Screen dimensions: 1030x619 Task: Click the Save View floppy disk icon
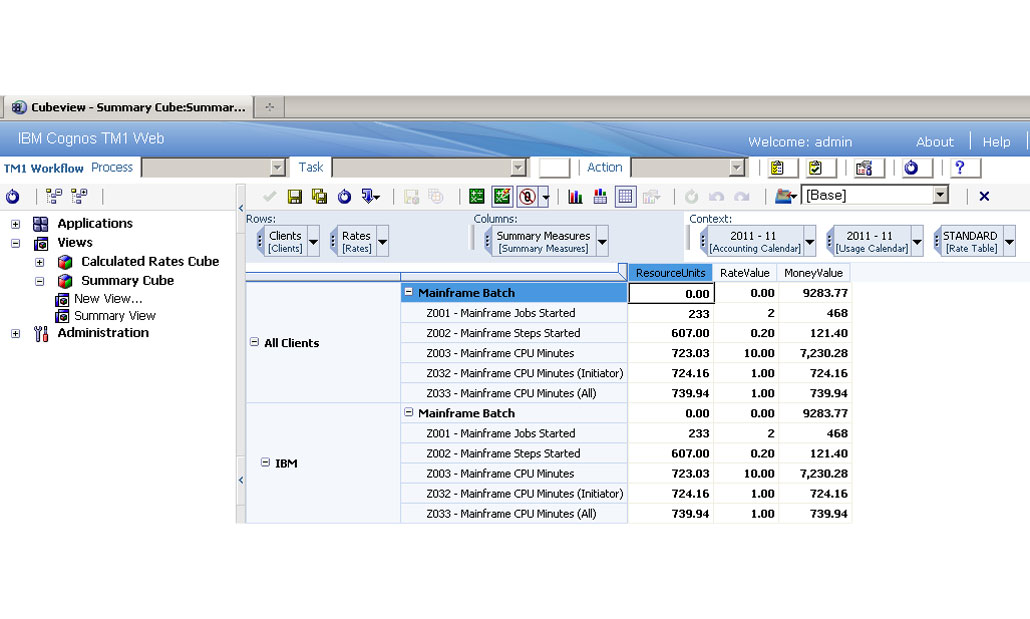[295, 196]
